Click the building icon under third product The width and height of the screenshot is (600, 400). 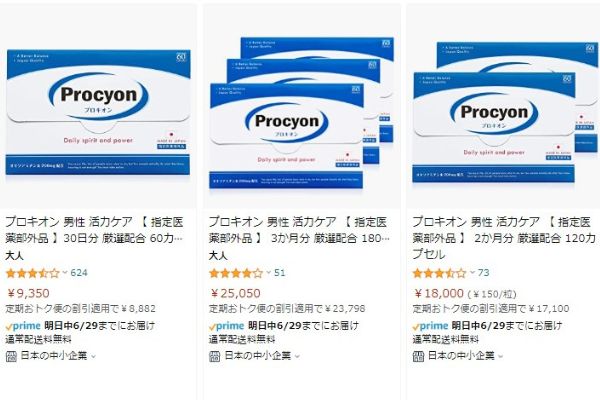[x=418, y=356]
